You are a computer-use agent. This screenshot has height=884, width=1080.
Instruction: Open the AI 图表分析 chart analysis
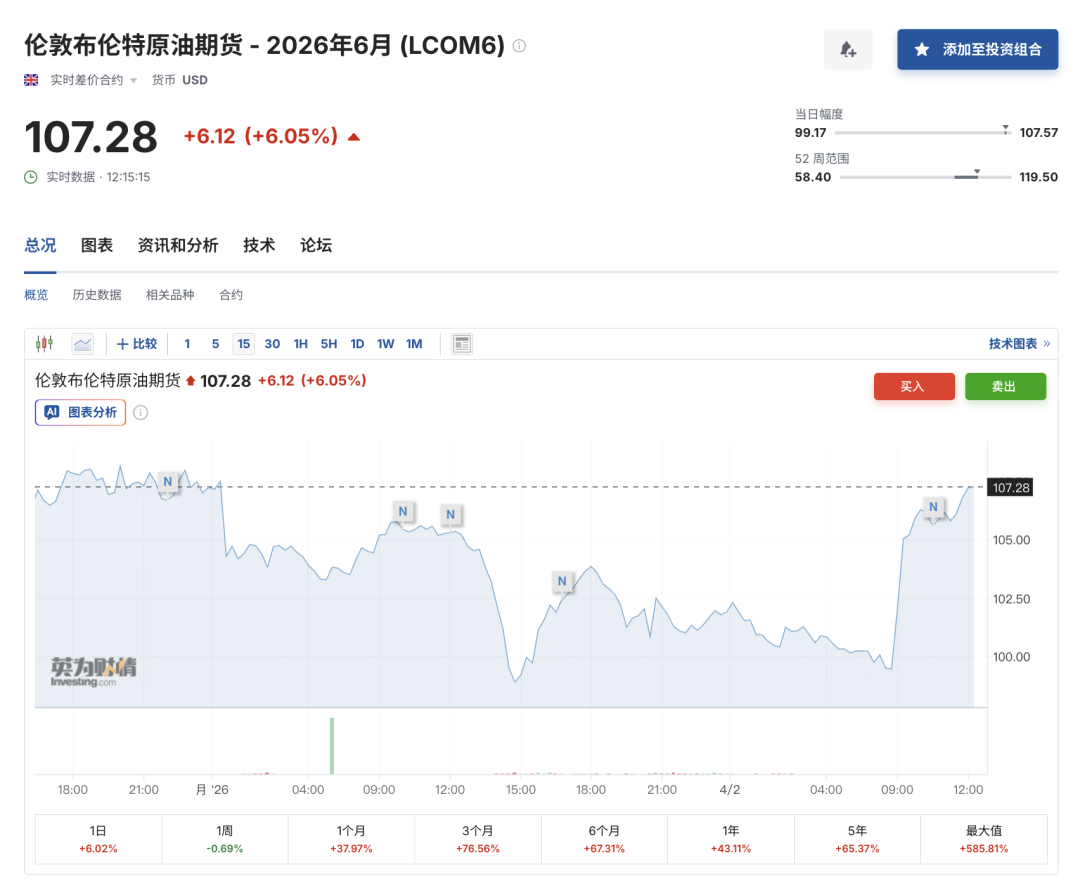81,412
